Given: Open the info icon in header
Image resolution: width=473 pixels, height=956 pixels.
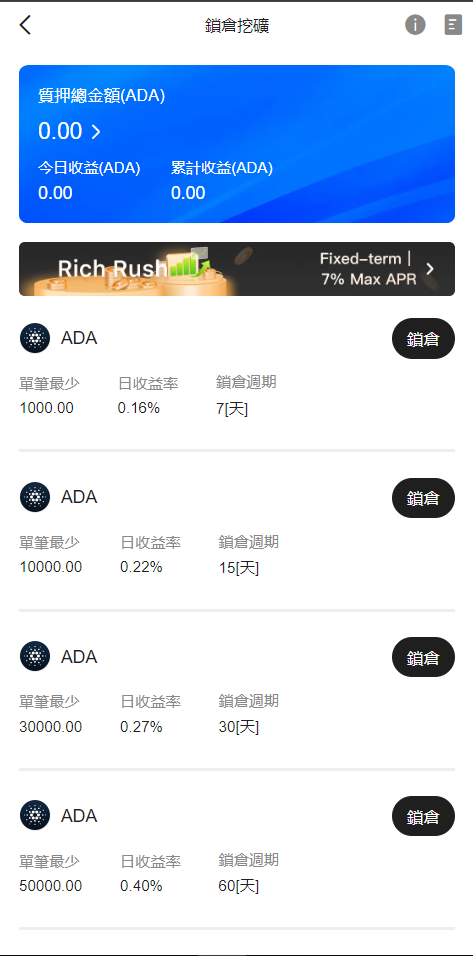Looking at the screenshot, I should coord(415,25).
